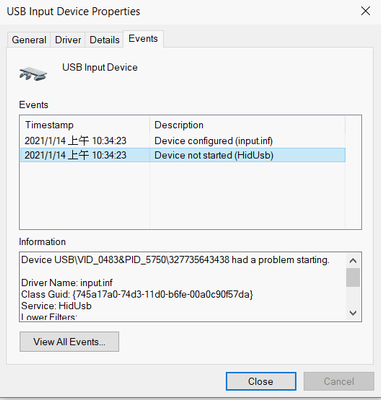Viewport: 381px width, 400px height.
Task: Click the first 10:34:23 timestamp cell
Action: pyautogui.click(x=75, y=141)
